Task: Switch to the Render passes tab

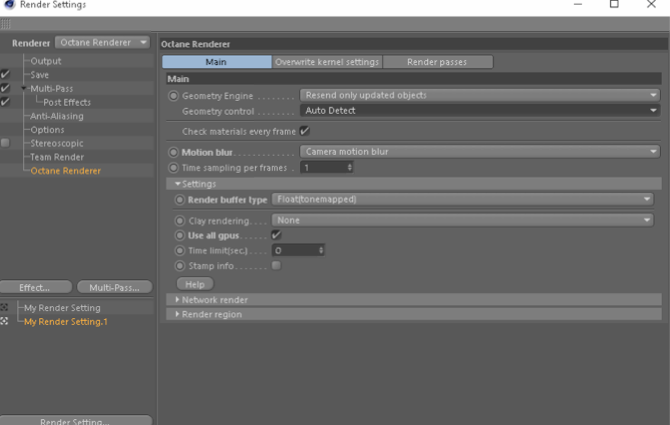Action: [x=437, y=62]
